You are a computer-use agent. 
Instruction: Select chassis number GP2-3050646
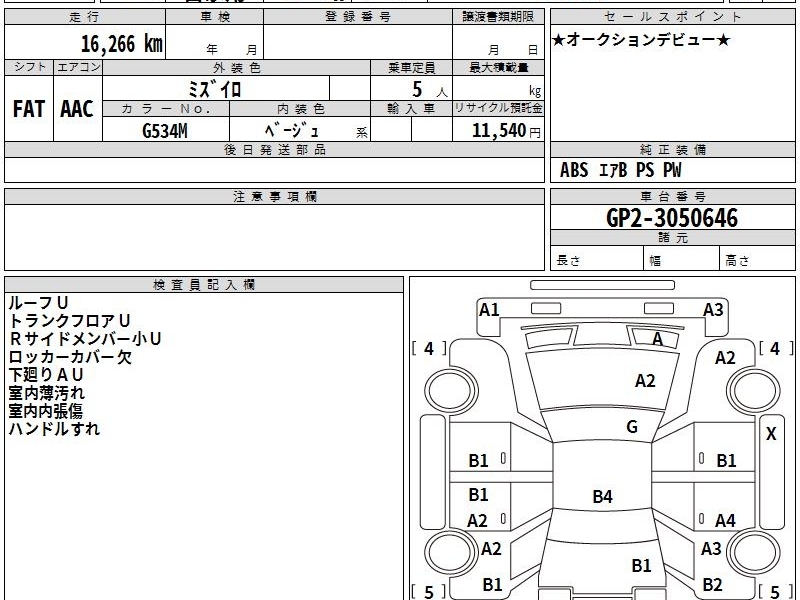click(672, 218)
